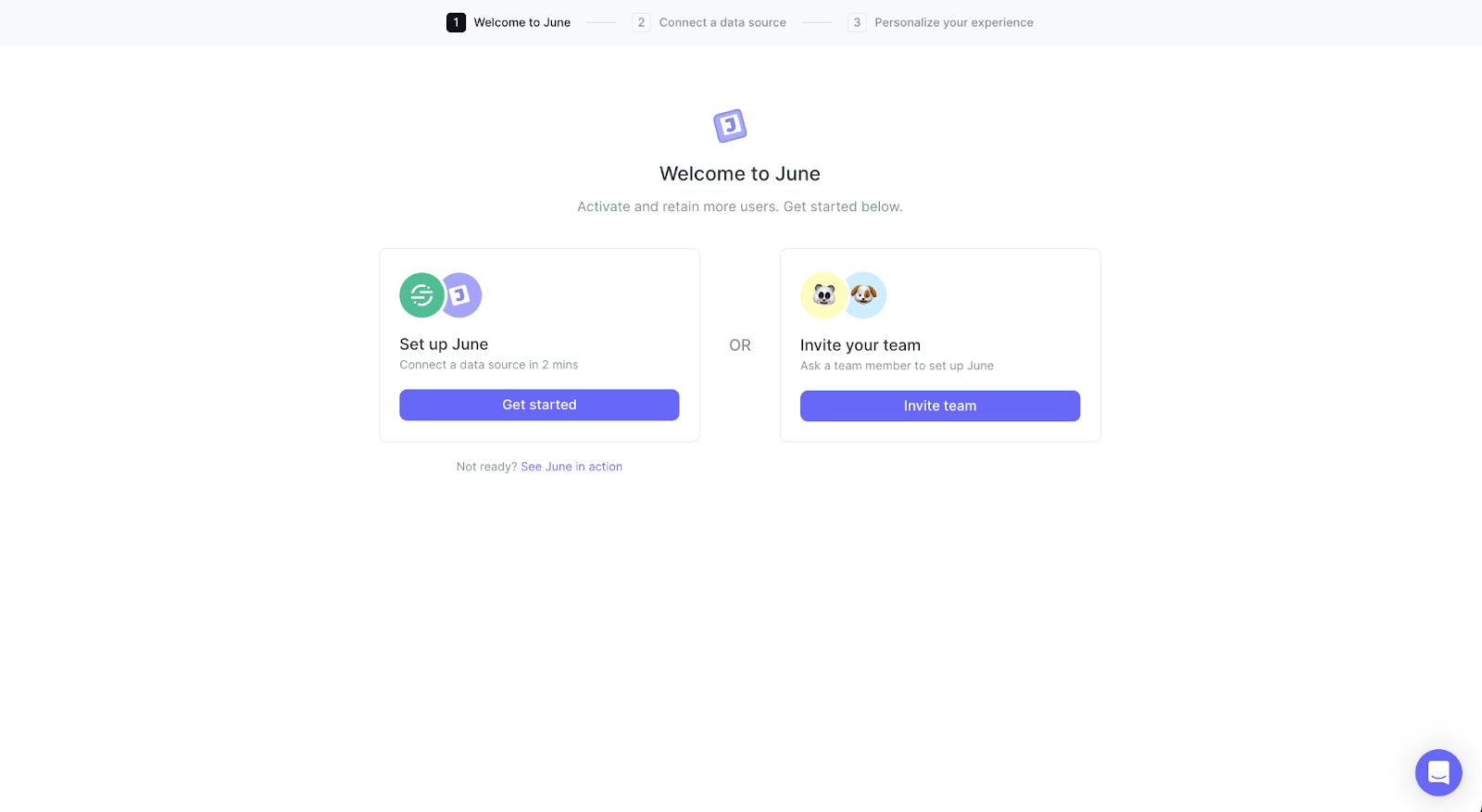The width and height of the screenshot is (1482, 812).
Task: Click the green Segment icon in setup card
Action: click(x=421, y=295)
